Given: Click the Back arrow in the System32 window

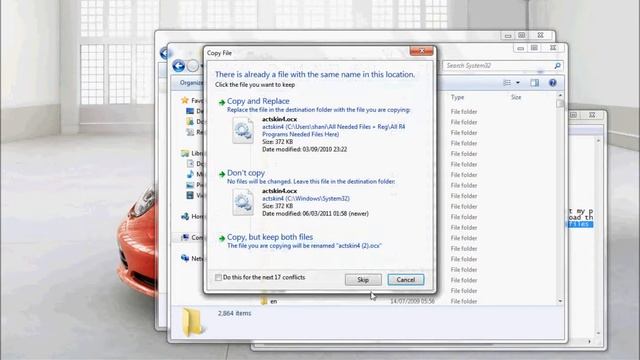Looking at the screenshot, I should coord(178,66).
